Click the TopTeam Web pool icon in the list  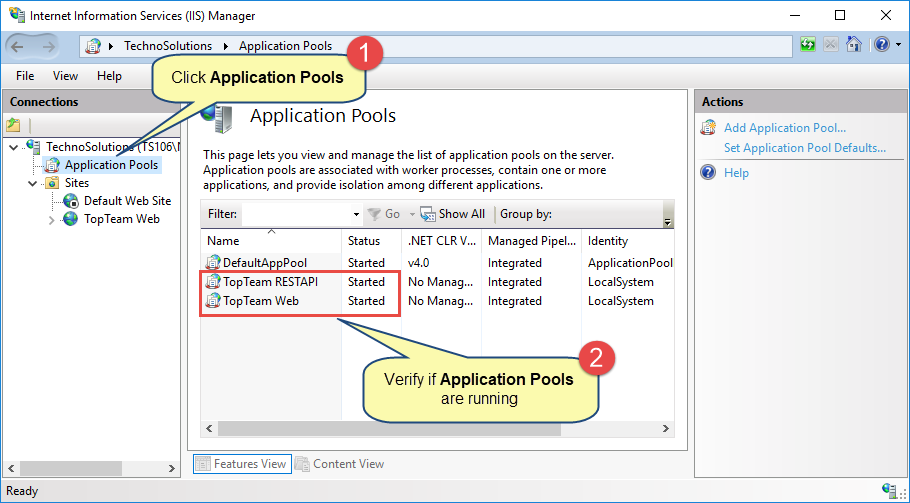coord(213,301)
